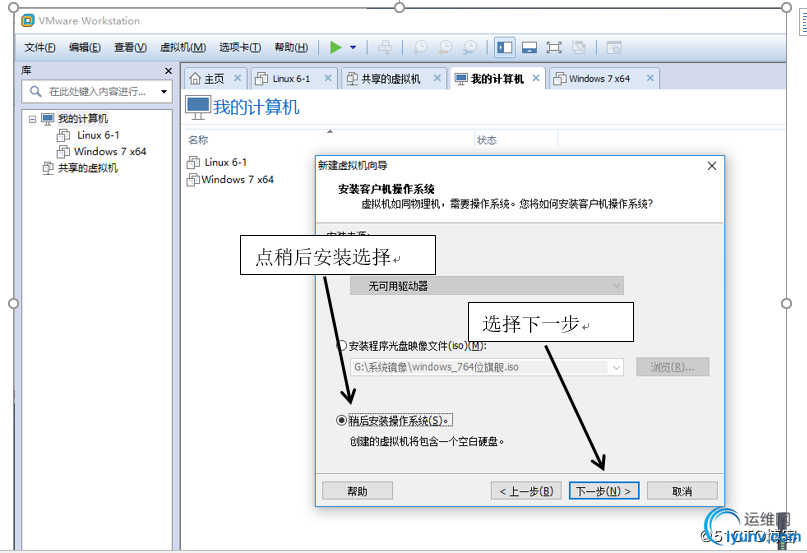
Task: Sort list by the 状态 column header
Action: 486,140
